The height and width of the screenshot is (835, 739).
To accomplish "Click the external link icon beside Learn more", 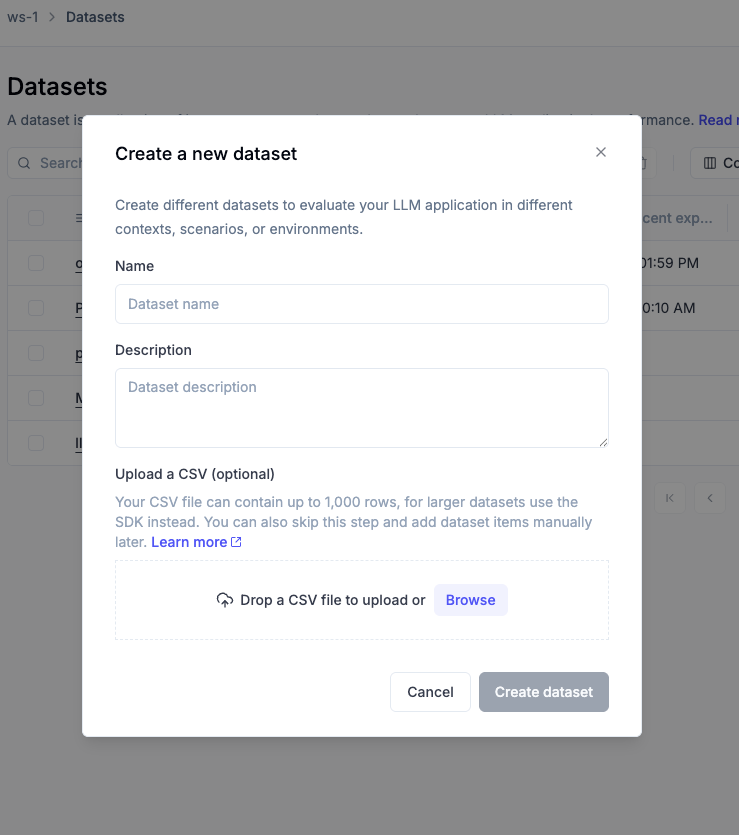I will point(236,542).
